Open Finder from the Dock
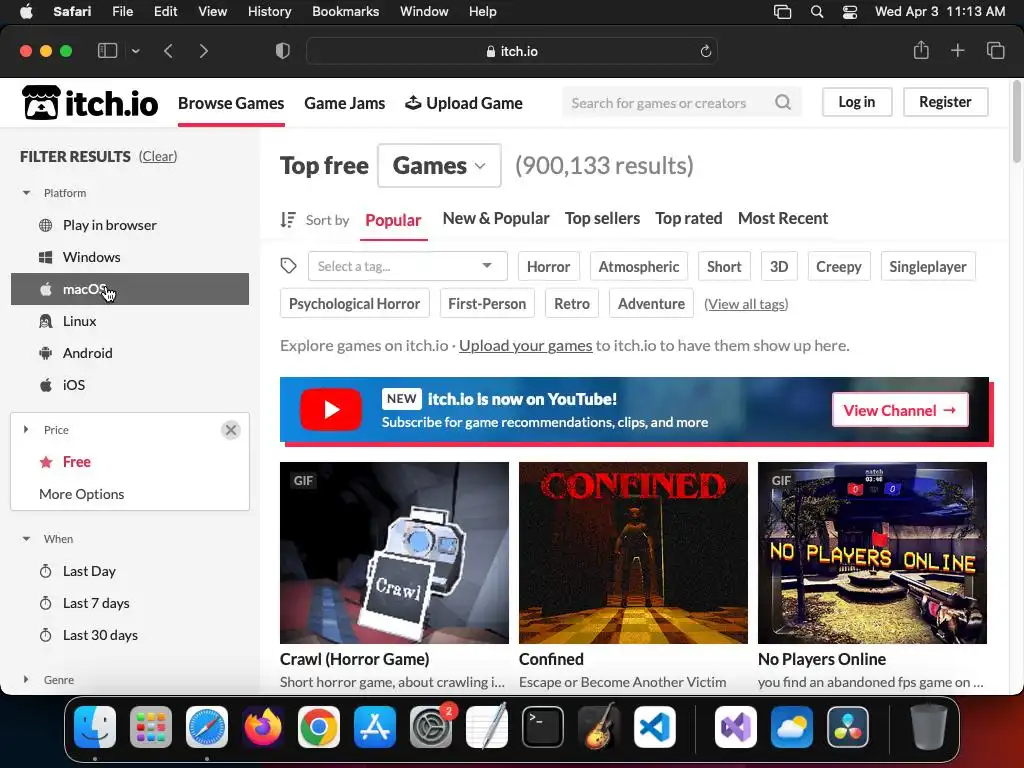This screenshot has width=1024, height=768. point(95,727)
